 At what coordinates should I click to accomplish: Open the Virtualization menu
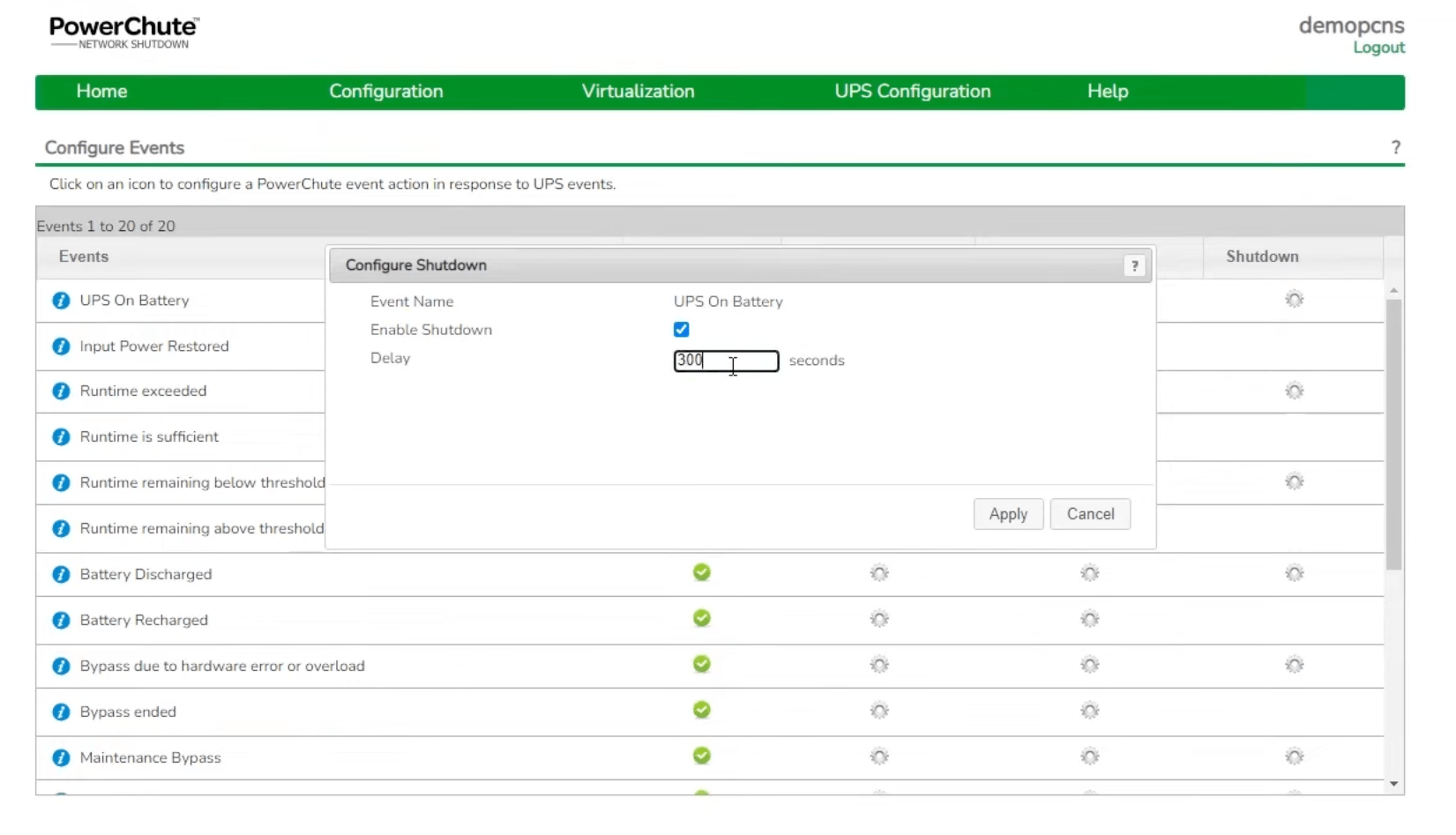[x=638, y=92]
